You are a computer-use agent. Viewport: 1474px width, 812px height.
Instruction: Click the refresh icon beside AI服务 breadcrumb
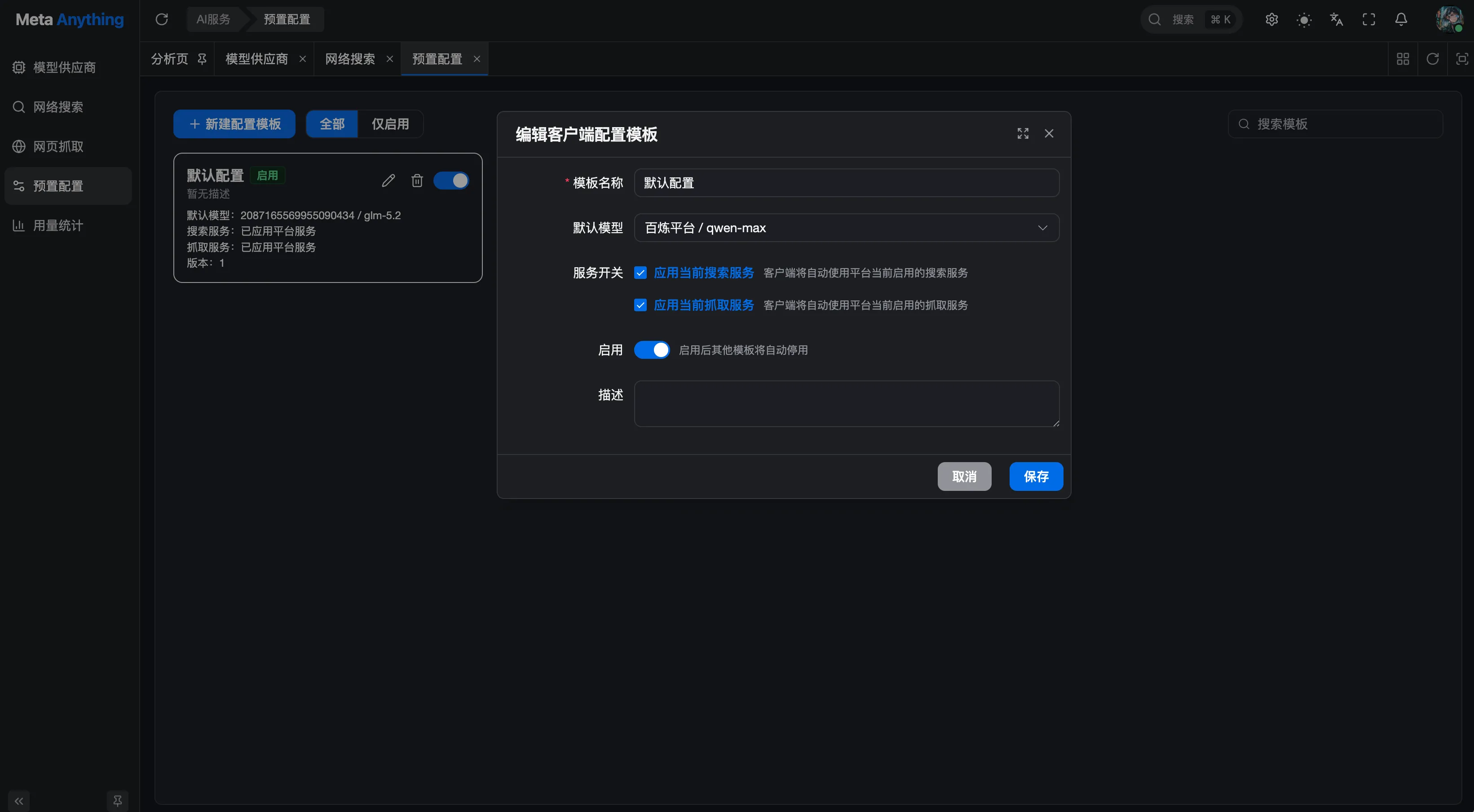162,19
